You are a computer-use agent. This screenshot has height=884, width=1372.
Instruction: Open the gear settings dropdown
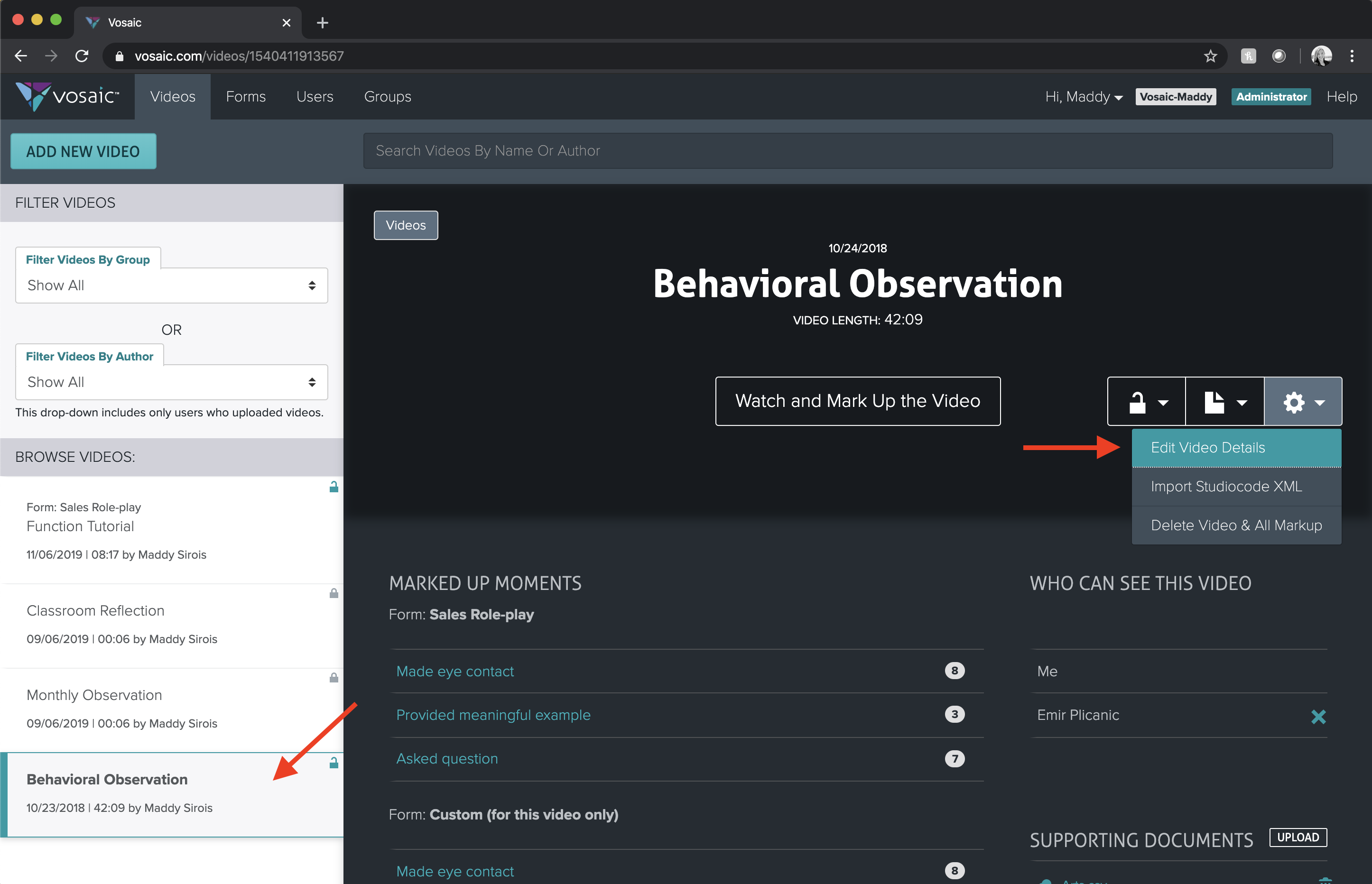pyautogui.click(x=1303, y=402)
